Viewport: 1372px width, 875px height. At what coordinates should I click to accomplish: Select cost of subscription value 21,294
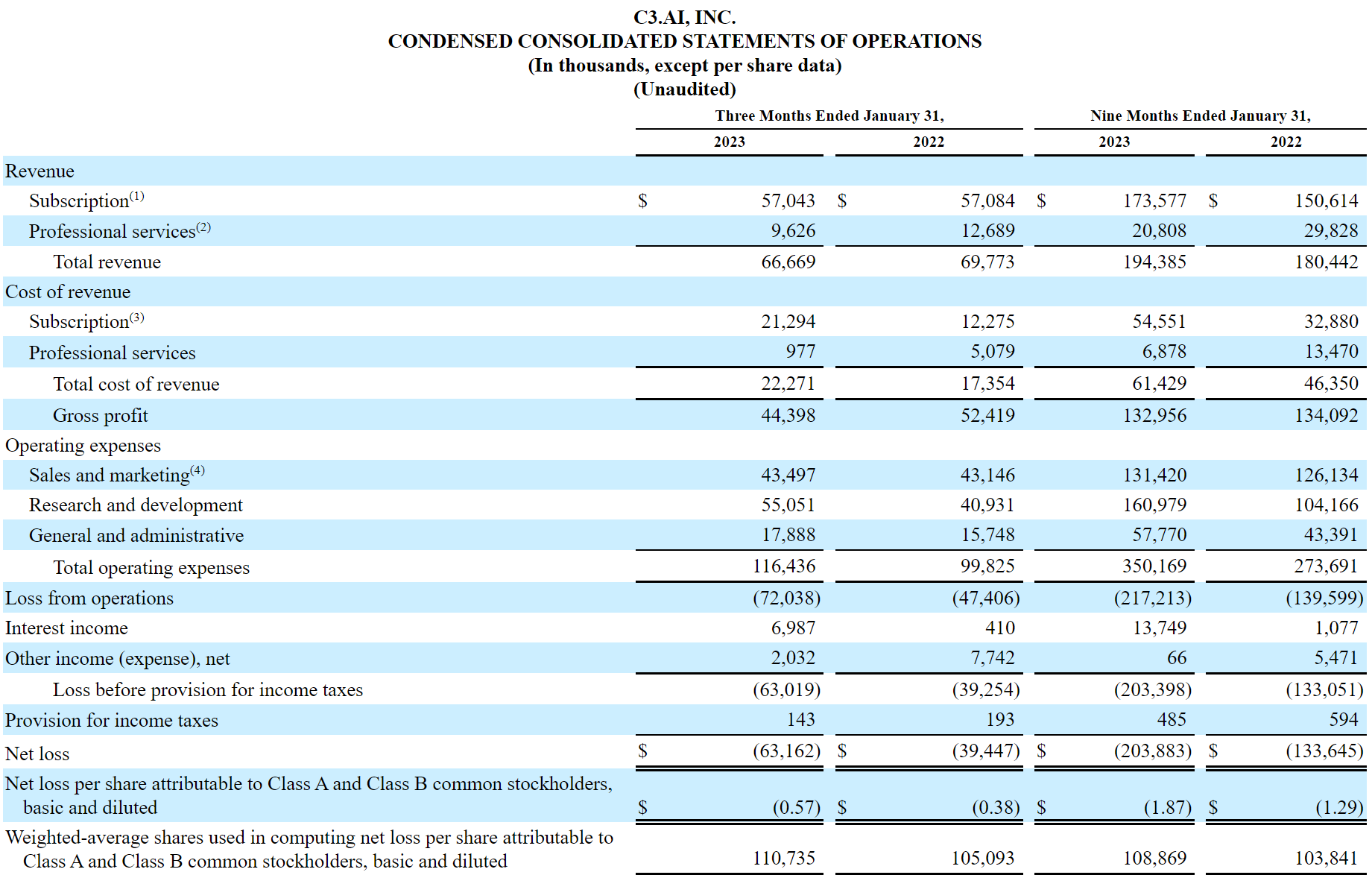click(788, 322)
